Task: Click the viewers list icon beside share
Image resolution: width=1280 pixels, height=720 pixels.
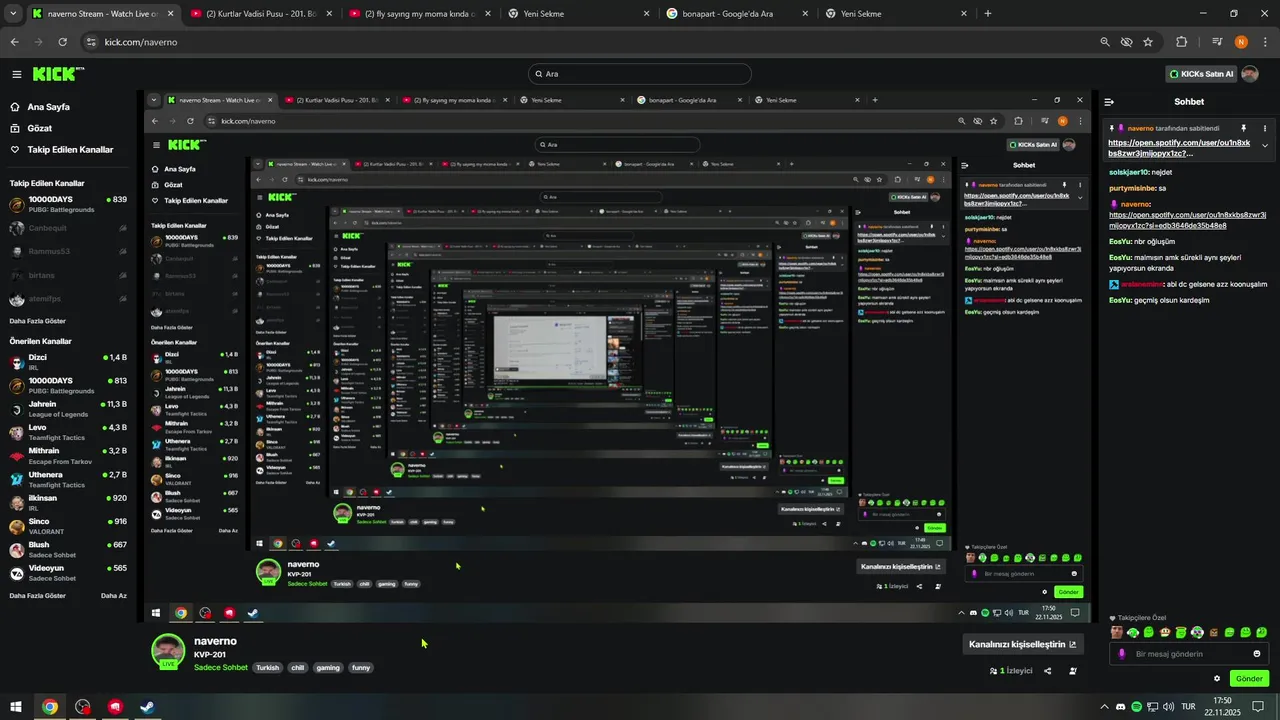Action: click(1072, 671)
